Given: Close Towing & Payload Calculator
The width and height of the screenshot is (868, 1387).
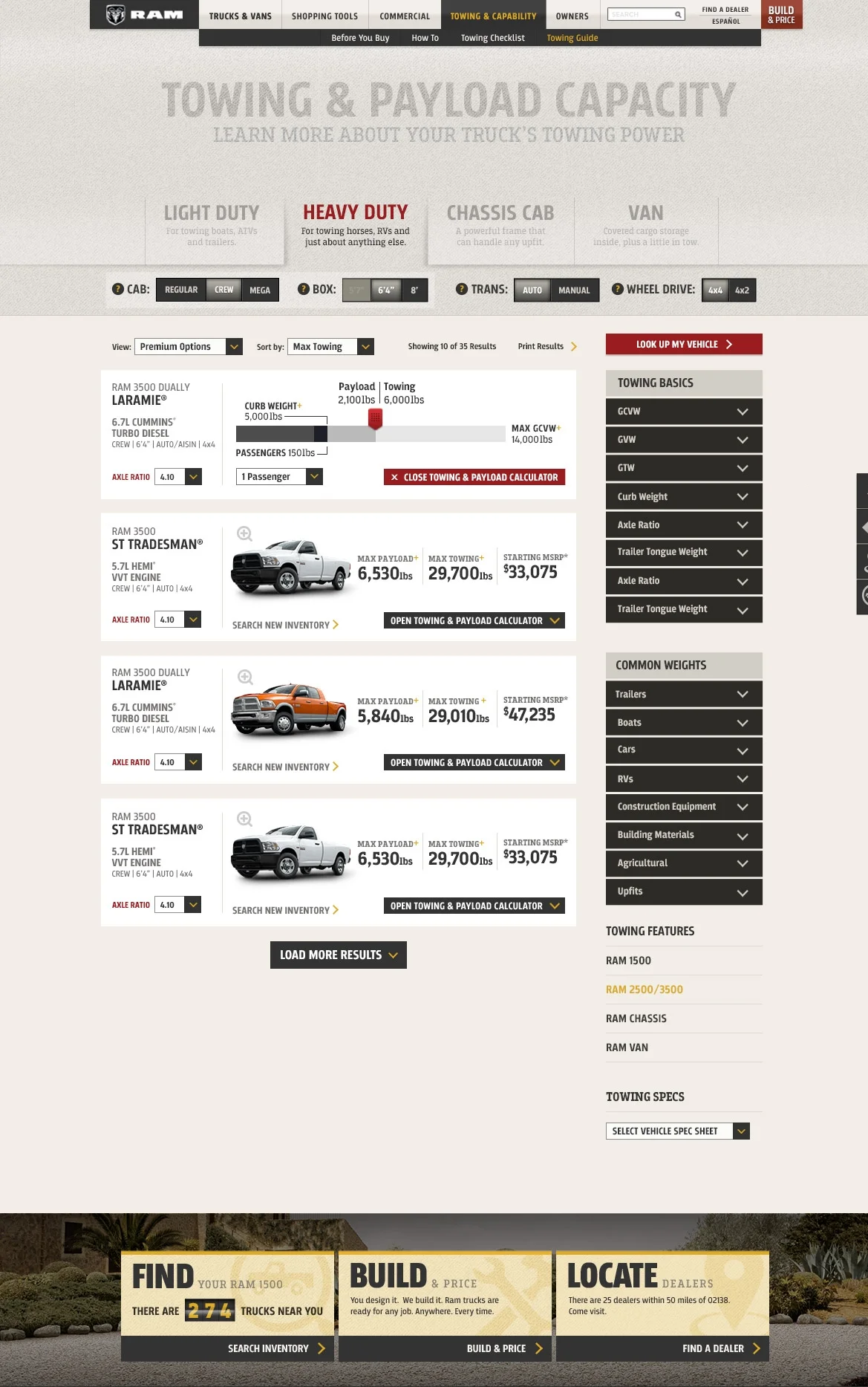Looking at the screenshot, I should point(474,477).
